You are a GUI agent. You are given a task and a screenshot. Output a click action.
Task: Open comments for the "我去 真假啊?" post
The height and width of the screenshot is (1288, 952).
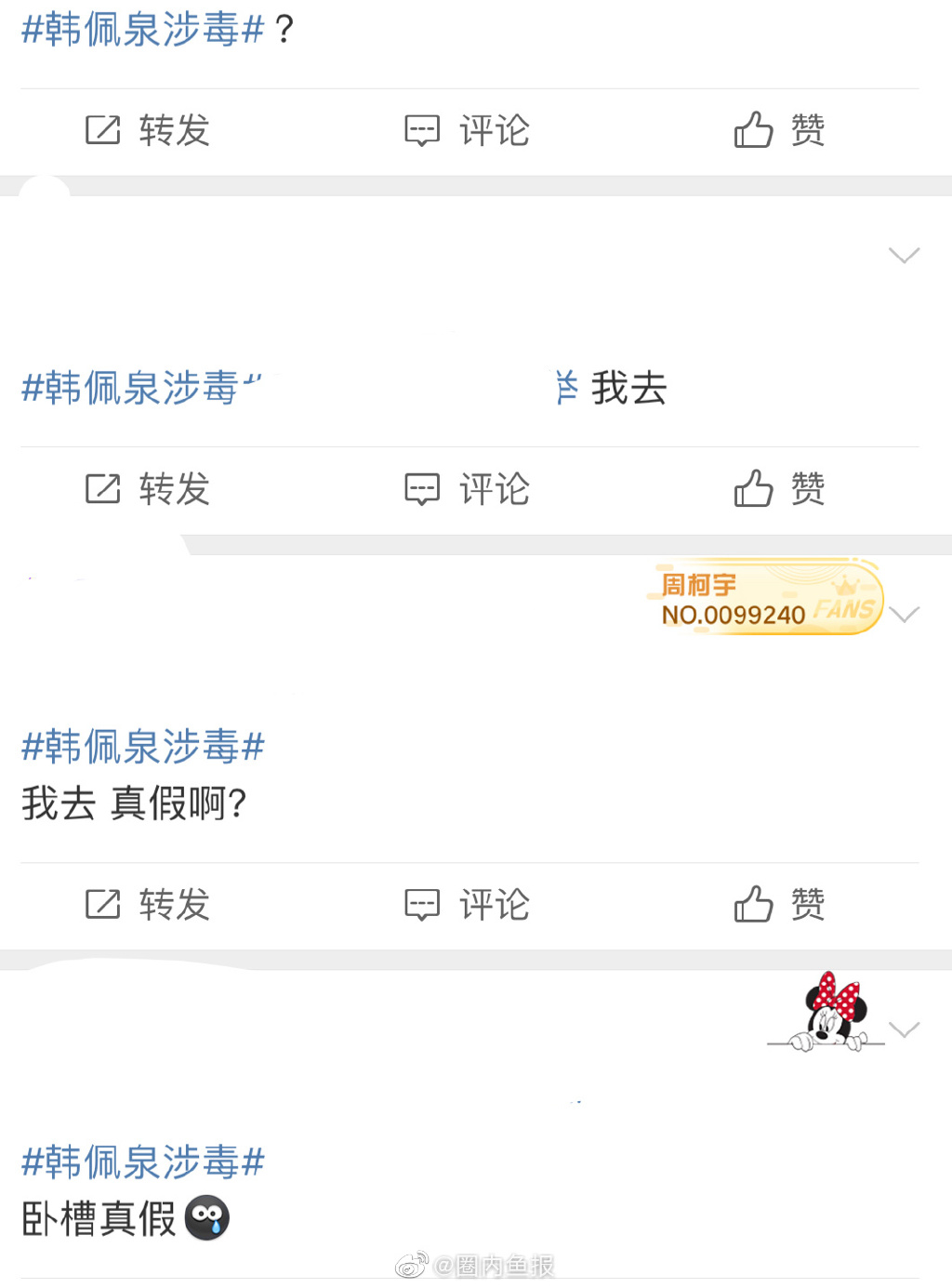coord(467,904)
